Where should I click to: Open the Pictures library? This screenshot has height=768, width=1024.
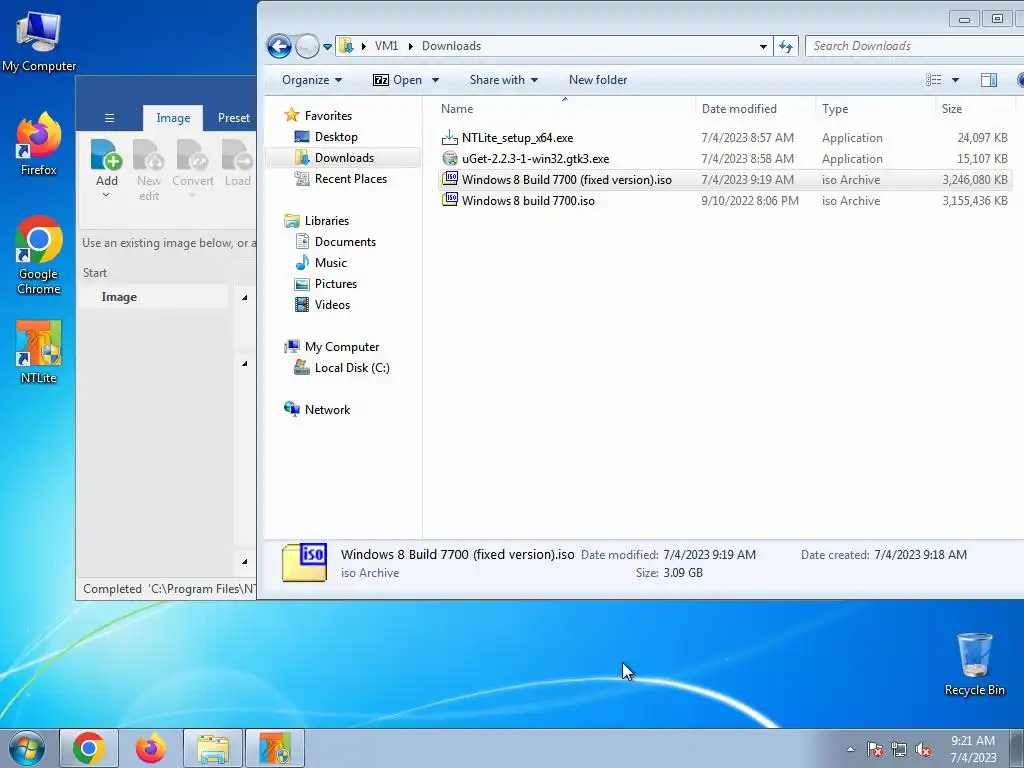pyautogui.click(x=336, y=283)
